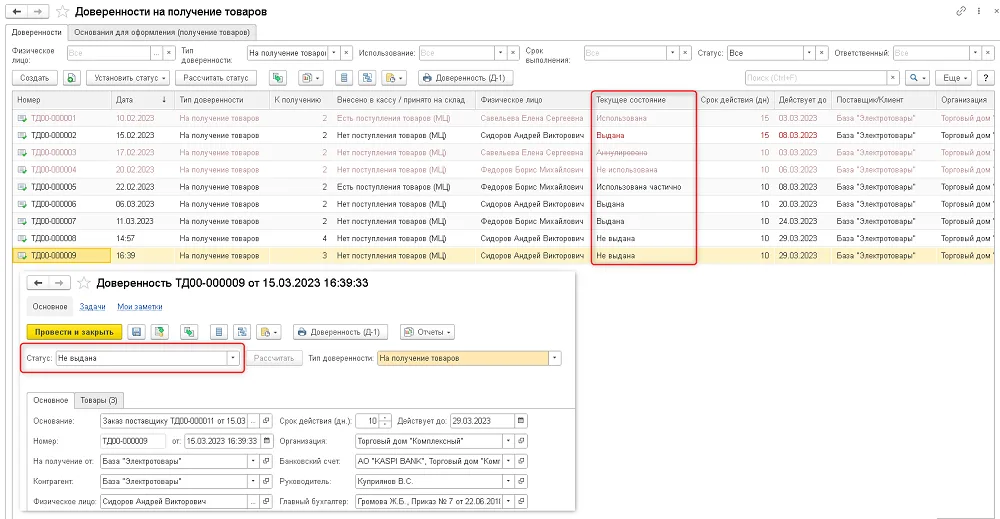Screen dimensions: 1000x519
Task: Open the Физическое лицо record in the document form
Action: (267, 501)
